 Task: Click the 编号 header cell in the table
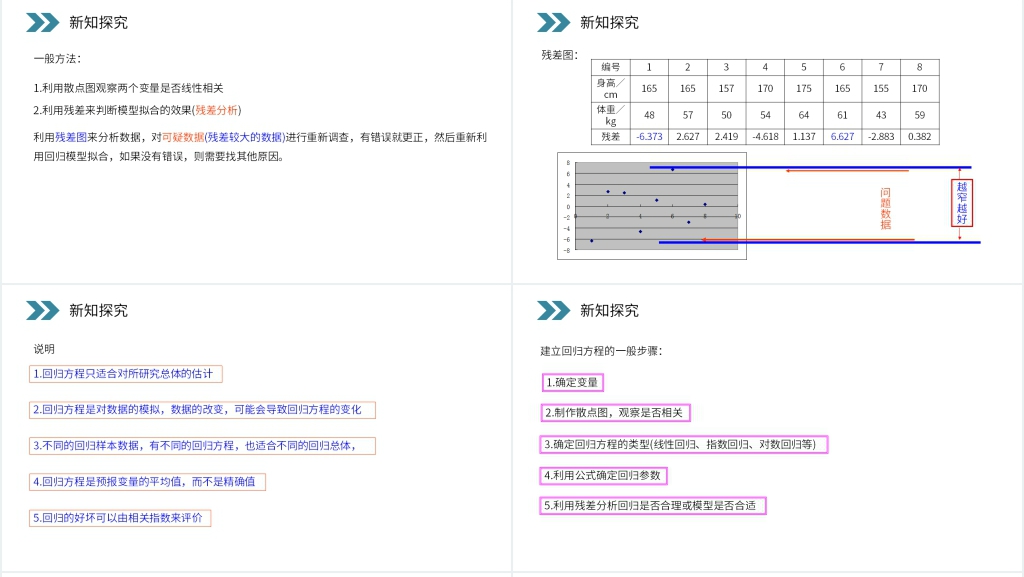[610, 67]
